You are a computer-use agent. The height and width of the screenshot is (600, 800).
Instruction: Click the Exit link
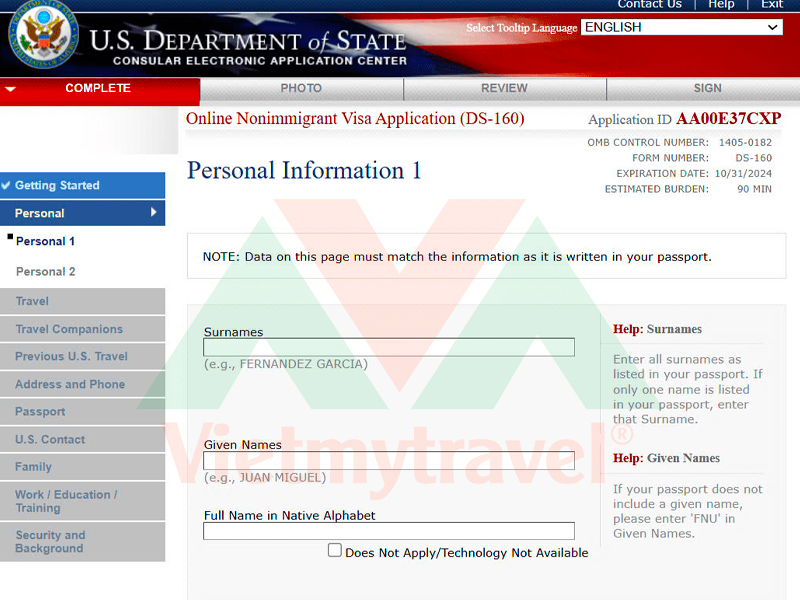[x=772, y=5]
